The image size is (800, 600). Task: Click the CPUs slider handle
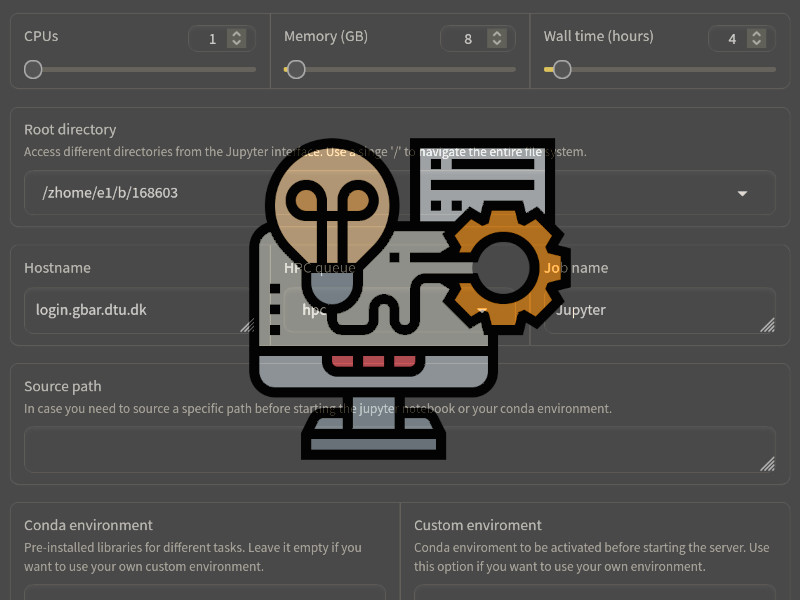(33, 70)
